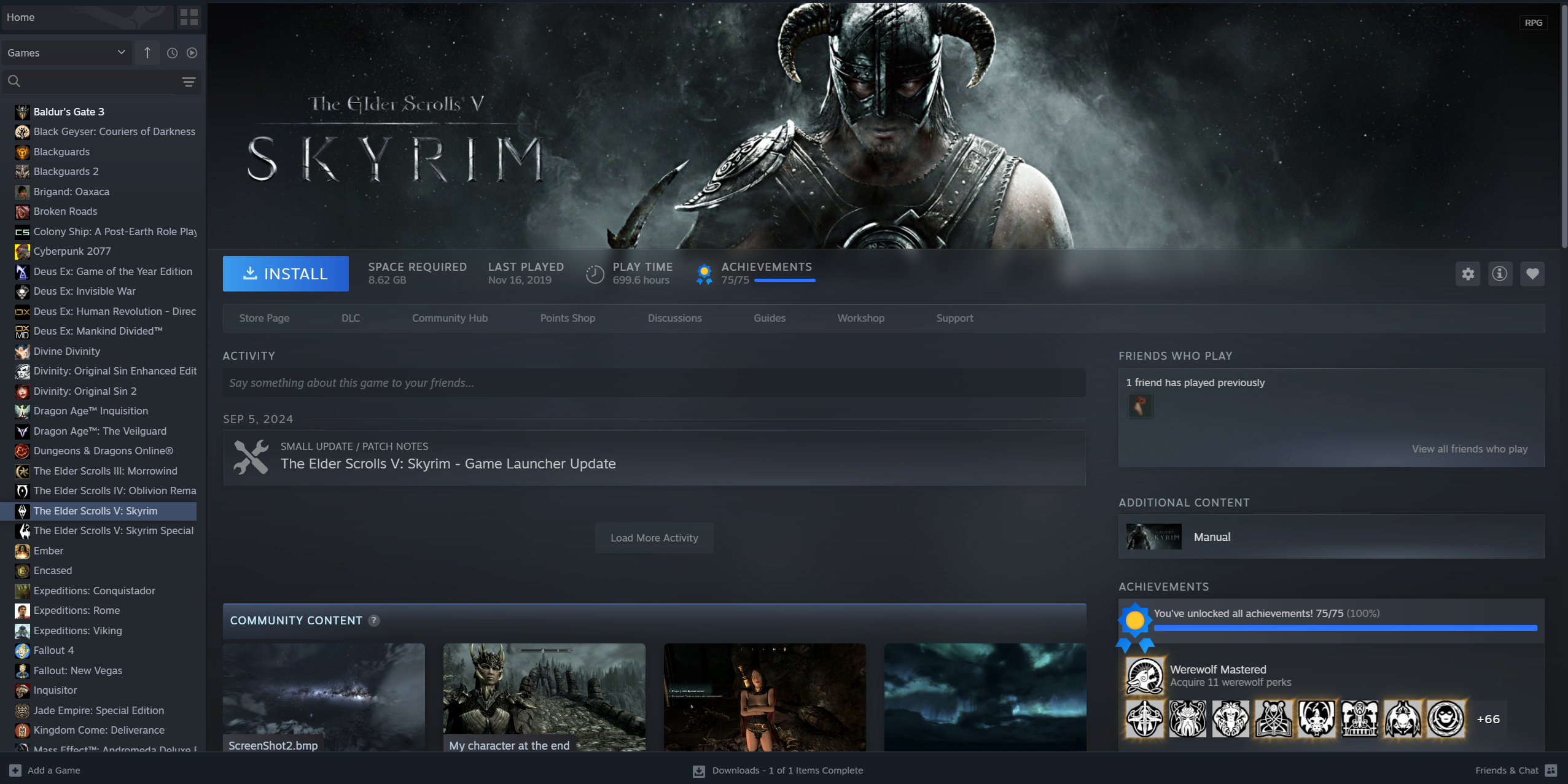Viewport: 1568px width, 784px height.
Task: Click the 75/75 achievements progress bar in sidebar
Action: [1346, 628]
